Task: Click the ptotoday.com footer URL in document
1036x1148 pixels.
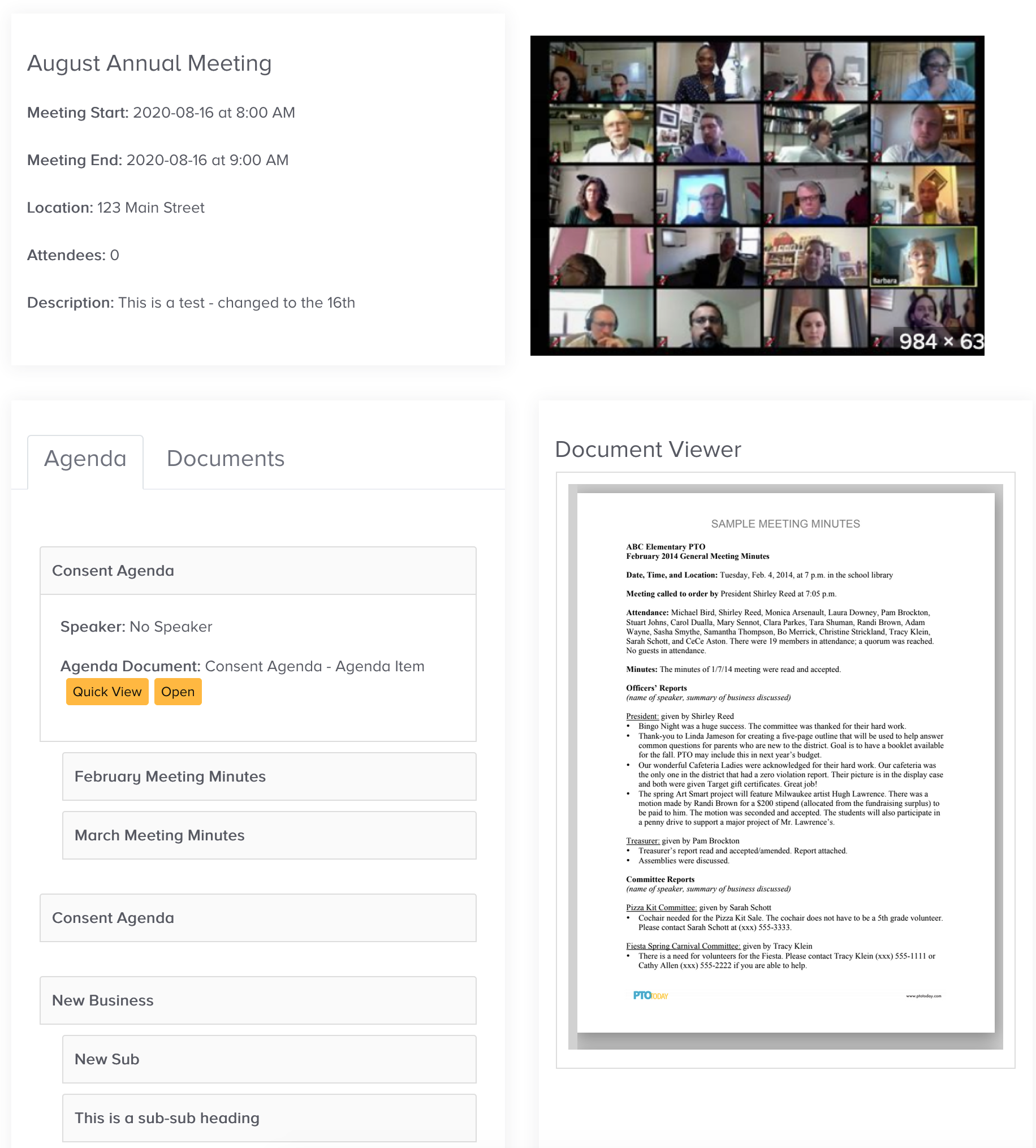Action: tap(923, 996)
